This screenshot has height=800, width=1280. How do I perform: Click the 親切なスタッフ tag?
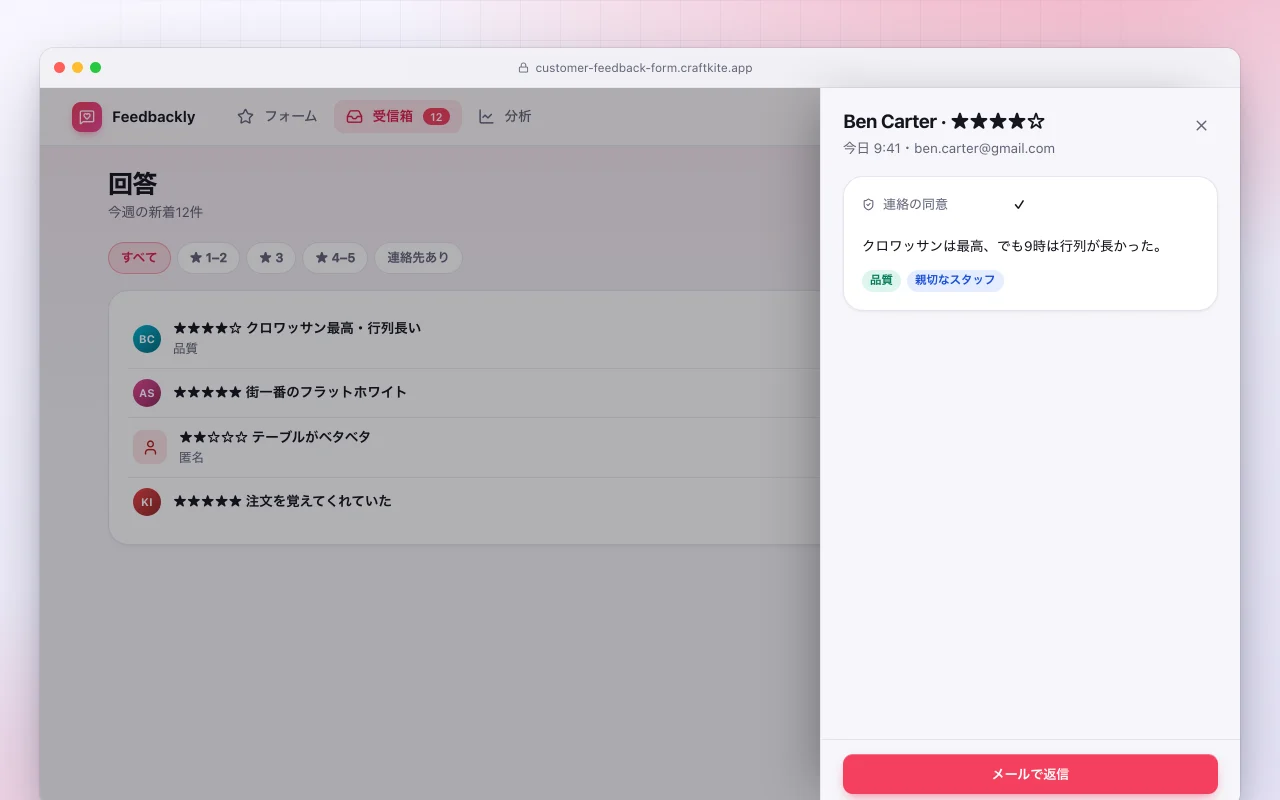point(955,280)
